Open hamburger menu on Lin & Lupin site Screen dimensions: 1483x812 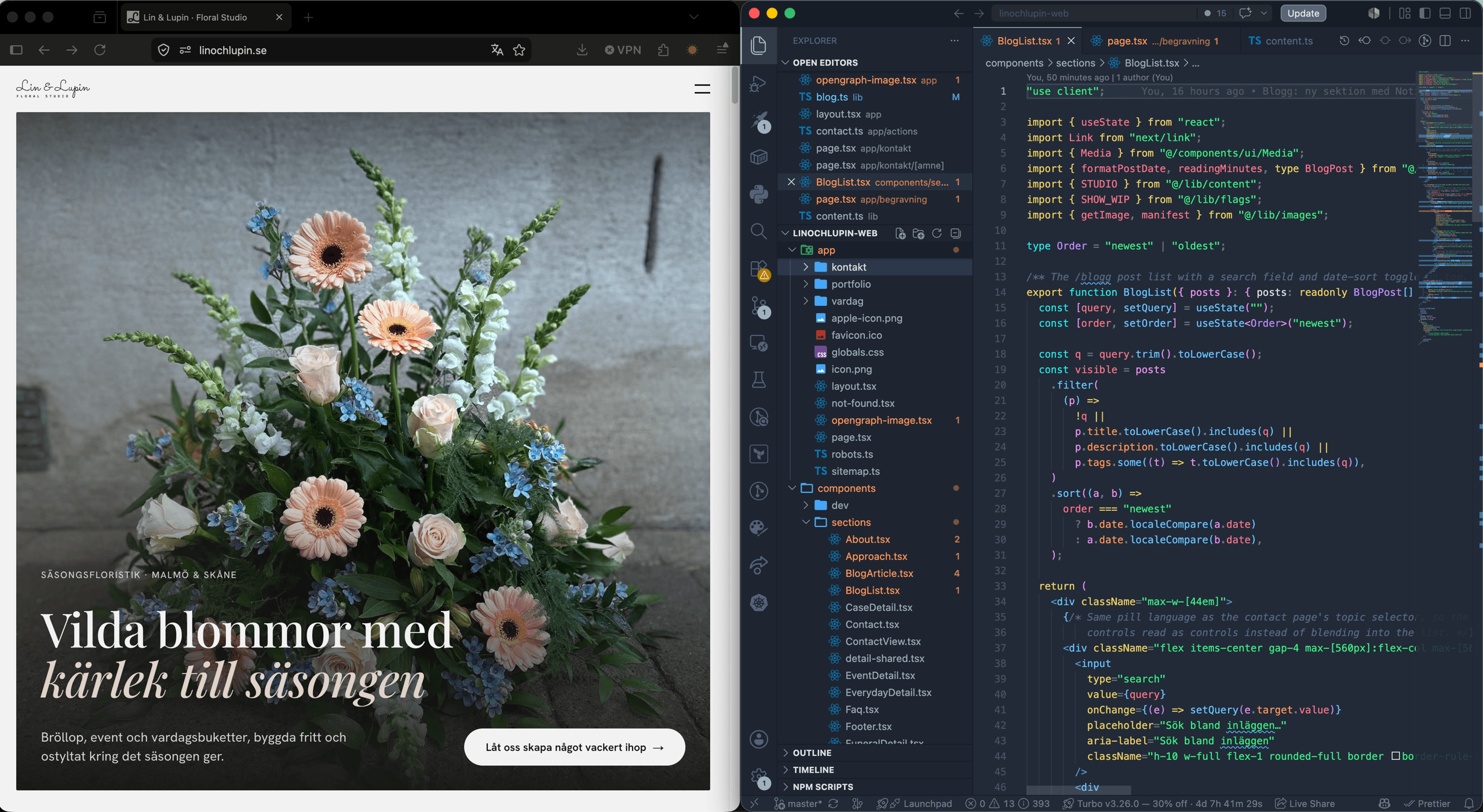(x=702, y=89)
